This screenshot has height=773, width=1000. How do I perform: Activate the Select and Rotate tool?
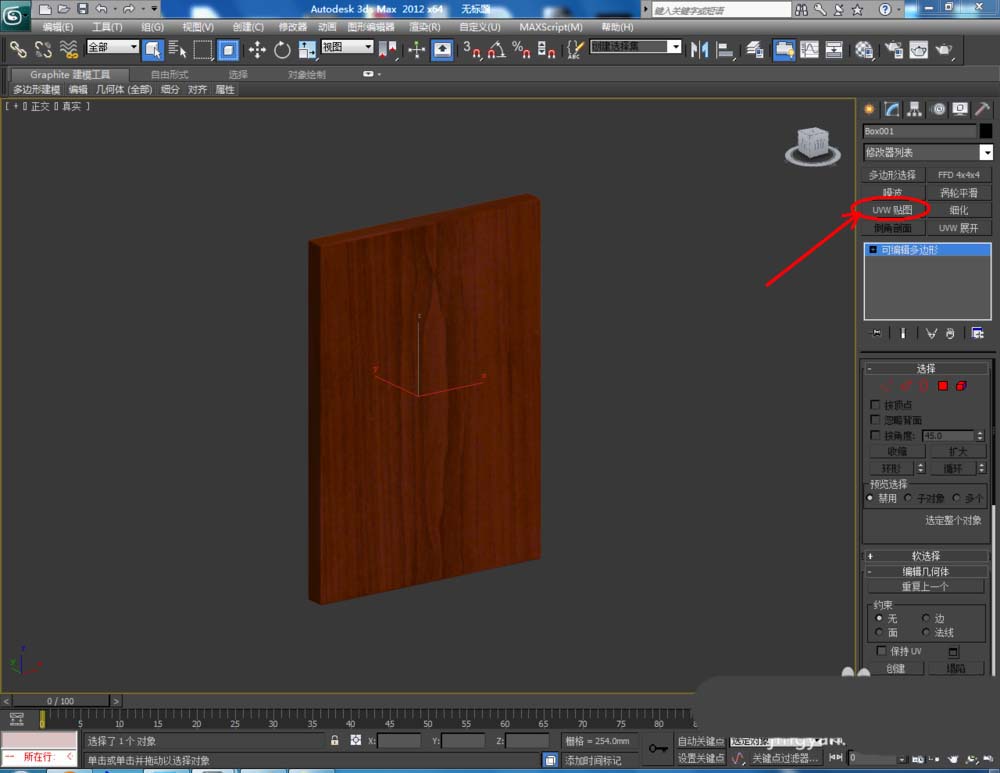282,49
